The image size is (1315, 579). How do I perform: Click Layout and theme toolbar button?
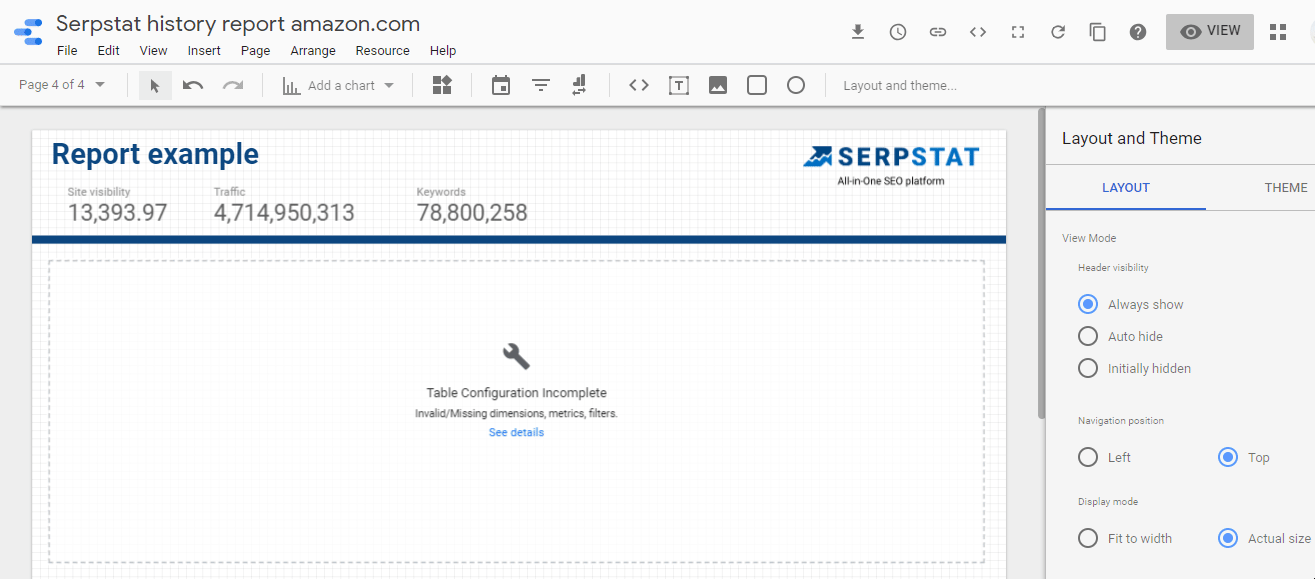[900, 85]
